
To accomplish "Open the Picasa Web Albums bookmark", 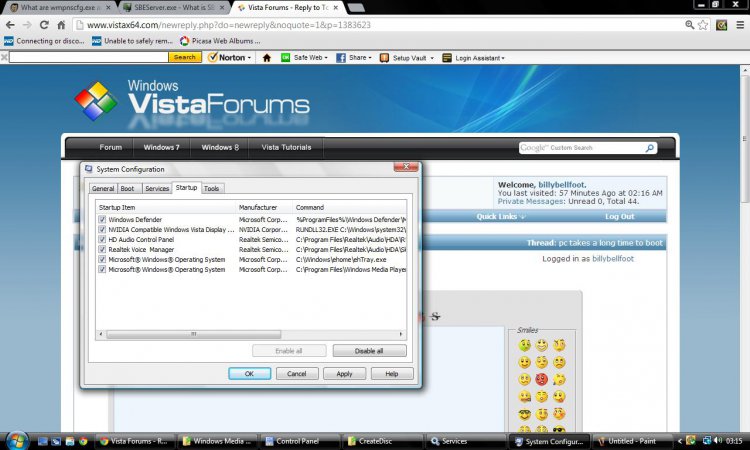I will pos(220,41).
